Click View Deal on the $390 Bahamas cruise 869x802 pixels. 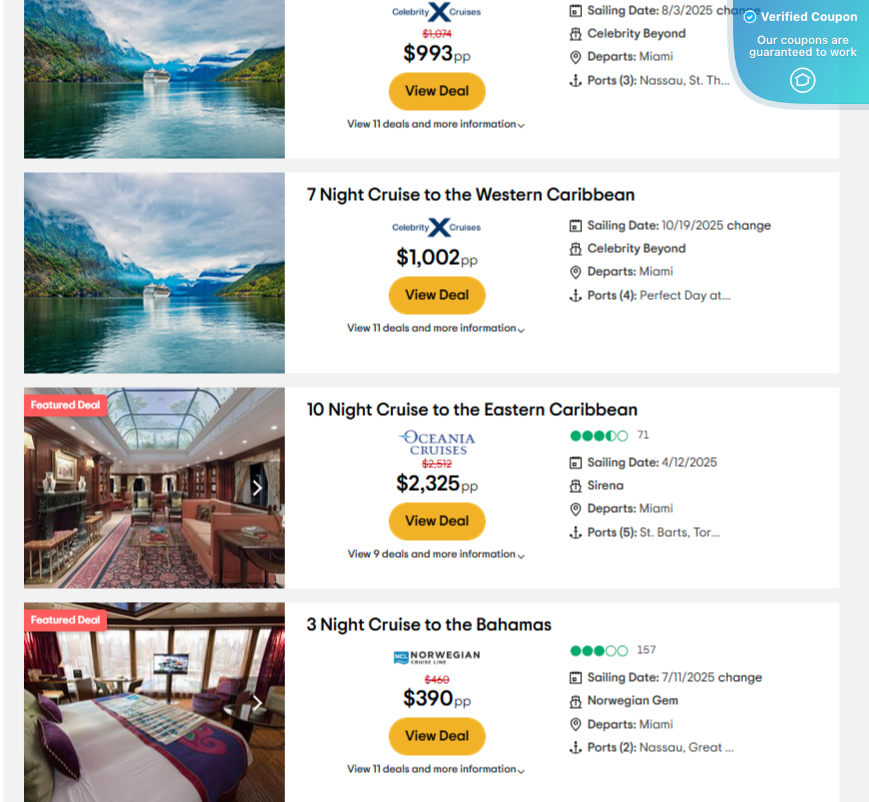[437, 735]
